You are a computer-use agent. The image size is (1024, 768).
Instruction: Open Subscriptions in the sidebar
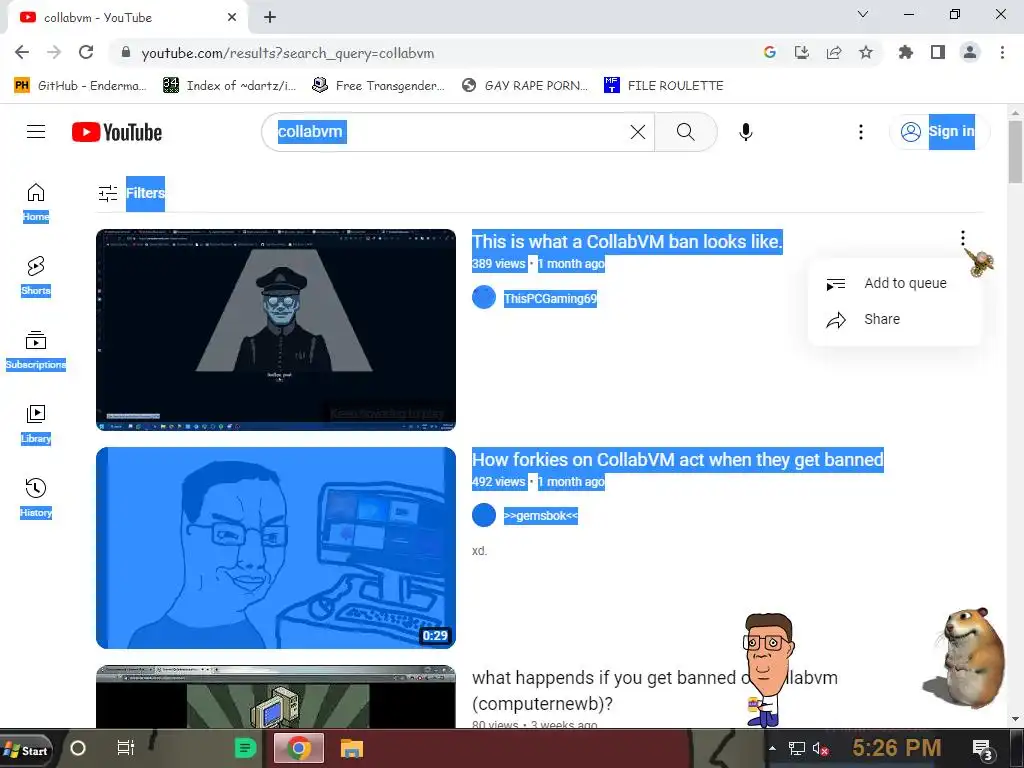[36, 349]
